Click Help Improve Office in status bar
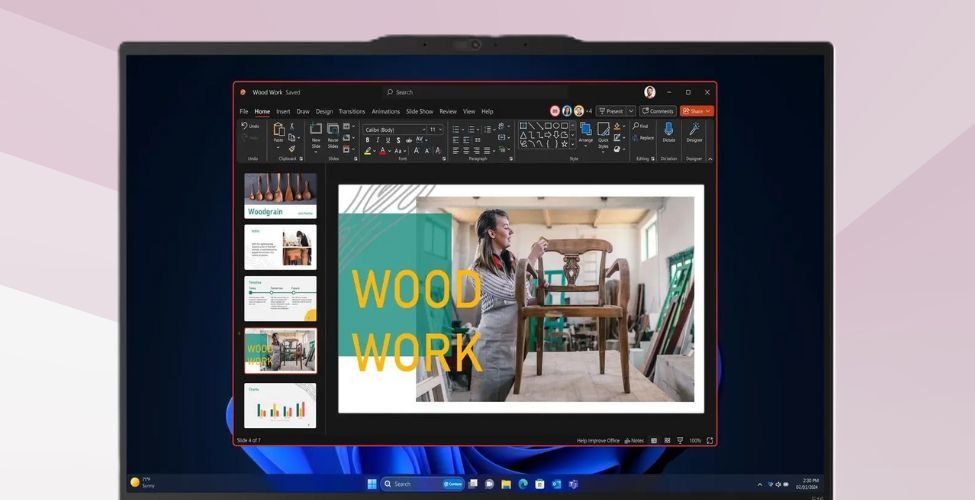 coord(598,441)
